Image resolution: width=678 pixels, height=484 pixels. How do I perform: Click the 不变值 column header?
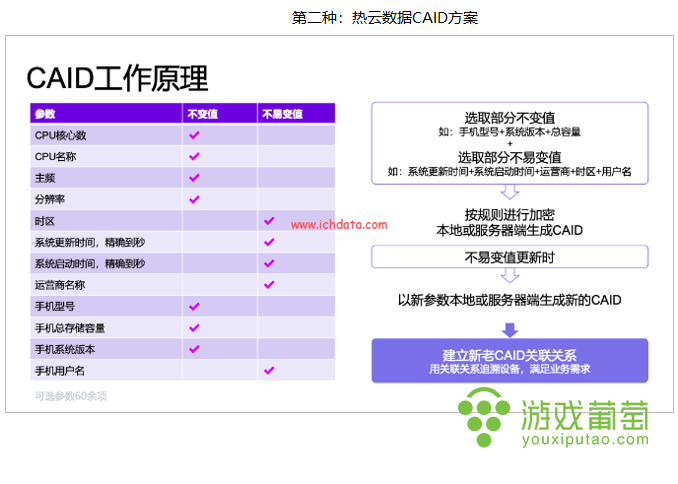click(220, 114)
